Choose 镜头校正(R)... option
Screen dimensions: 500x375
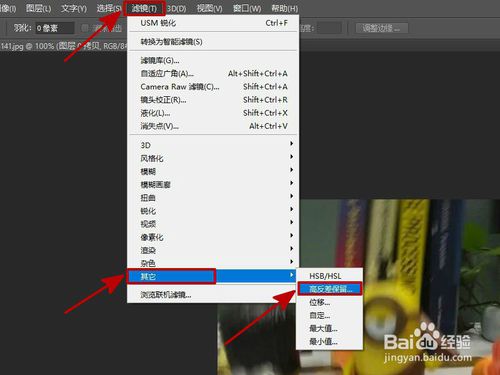point(213,100)
